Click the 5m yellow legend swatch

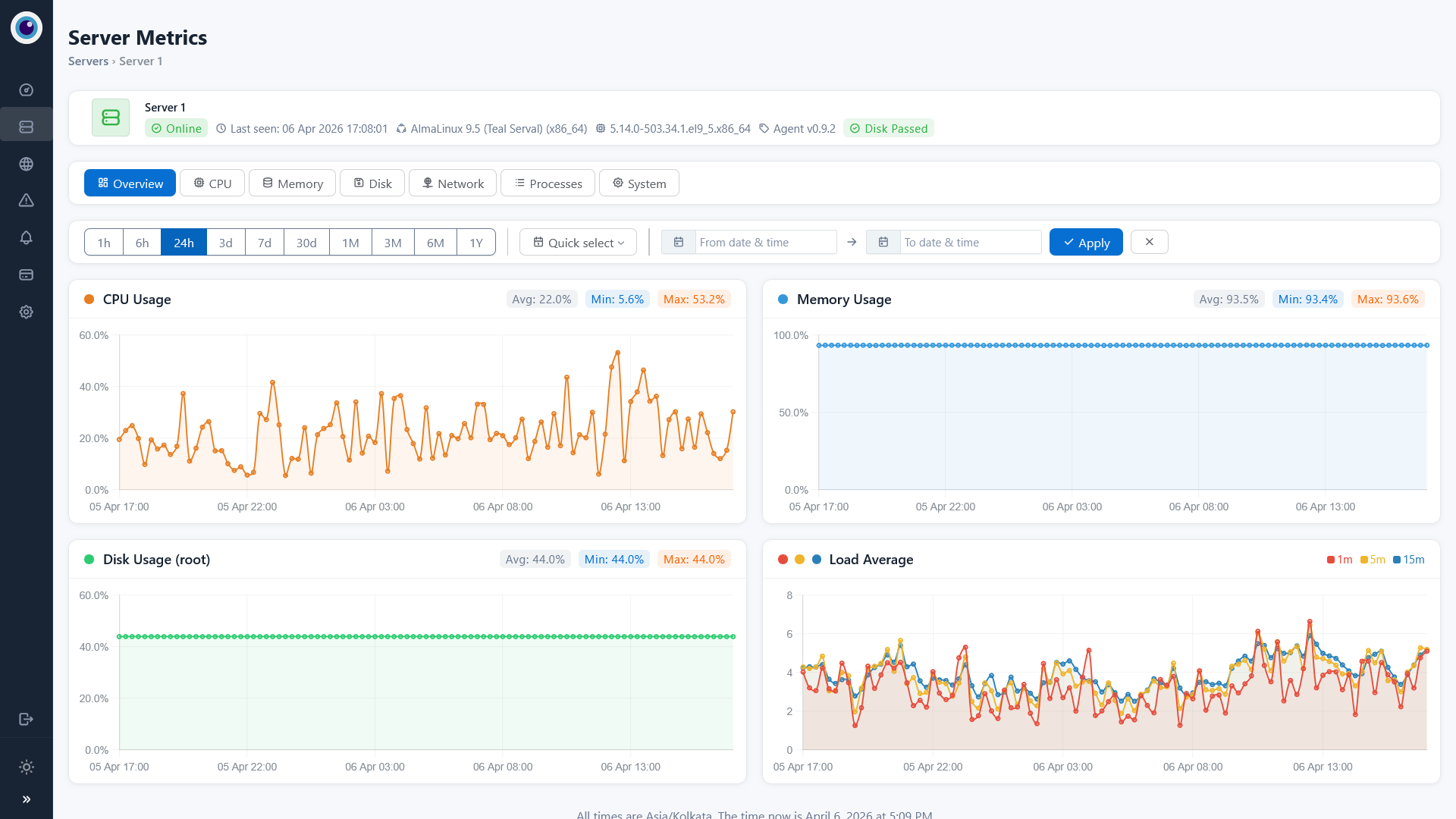pos(1364,560)
